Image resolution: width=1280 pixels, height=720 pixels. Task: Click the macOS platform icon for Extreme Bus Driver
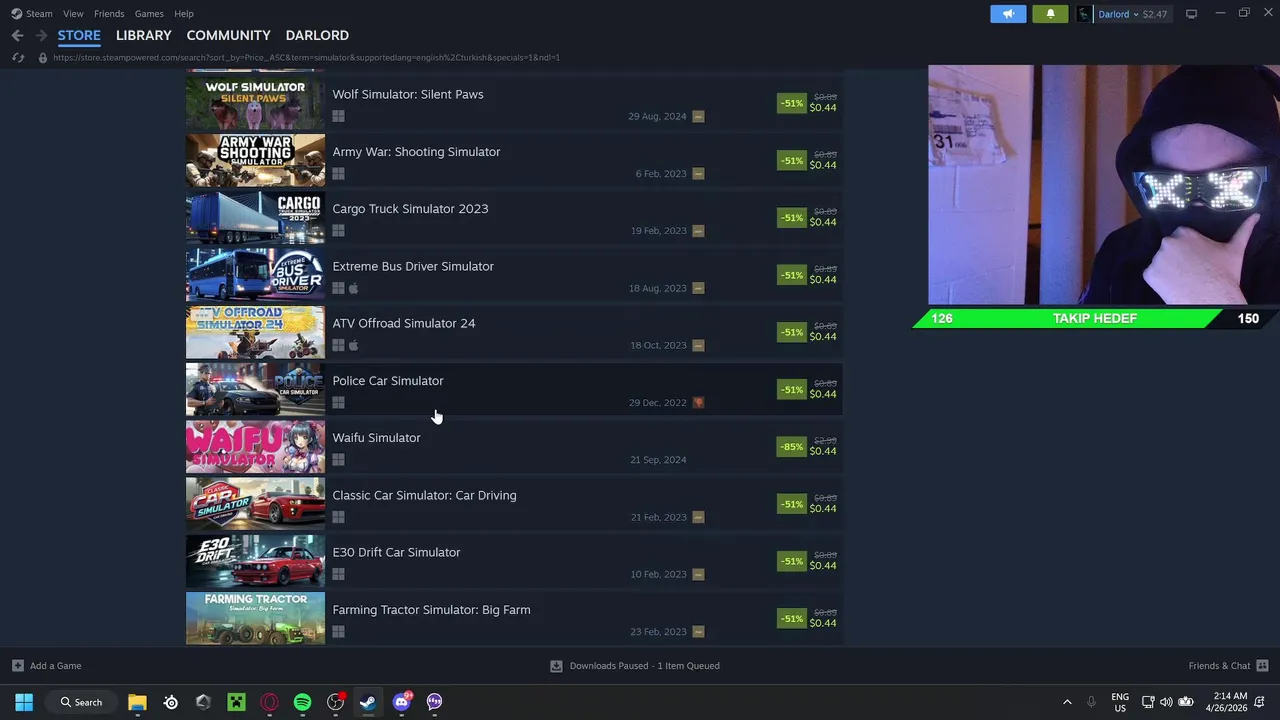point(353,288)
